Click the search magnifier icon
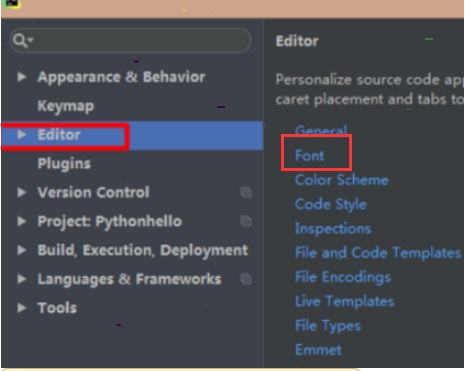 pyautogui.click(x=22, y=41)
